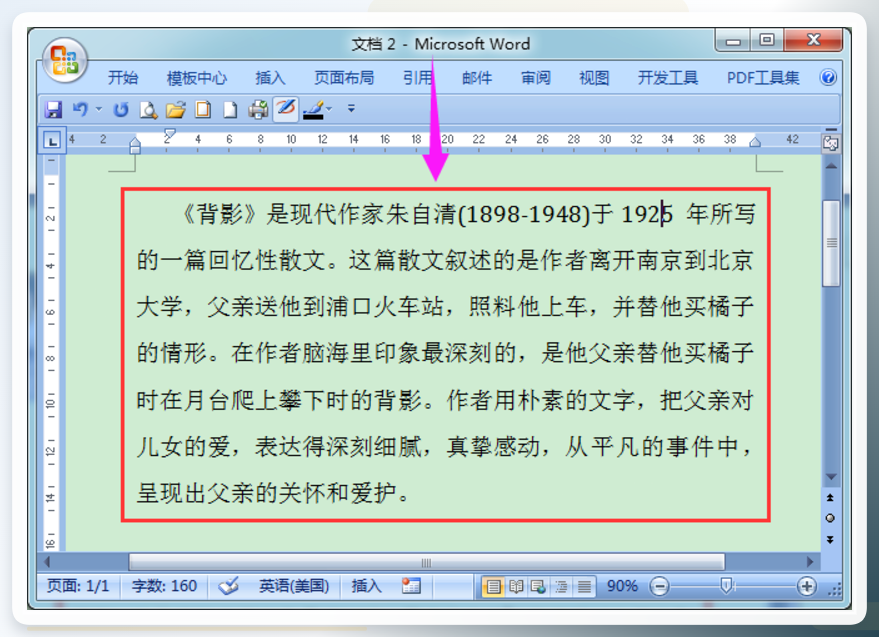
Task: Open Word help question mark
Action: tap(828, 77)
